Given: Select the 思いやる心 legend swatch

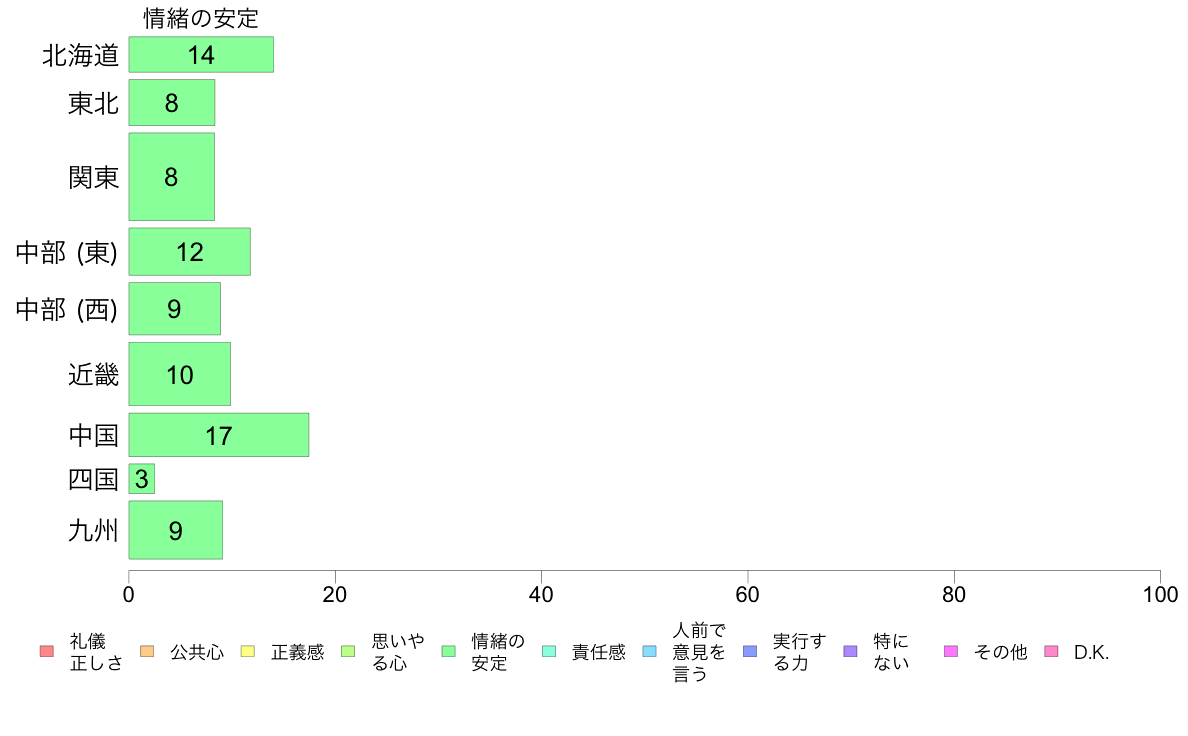Looking at the screenshot, I should click(x=349, y=651).
